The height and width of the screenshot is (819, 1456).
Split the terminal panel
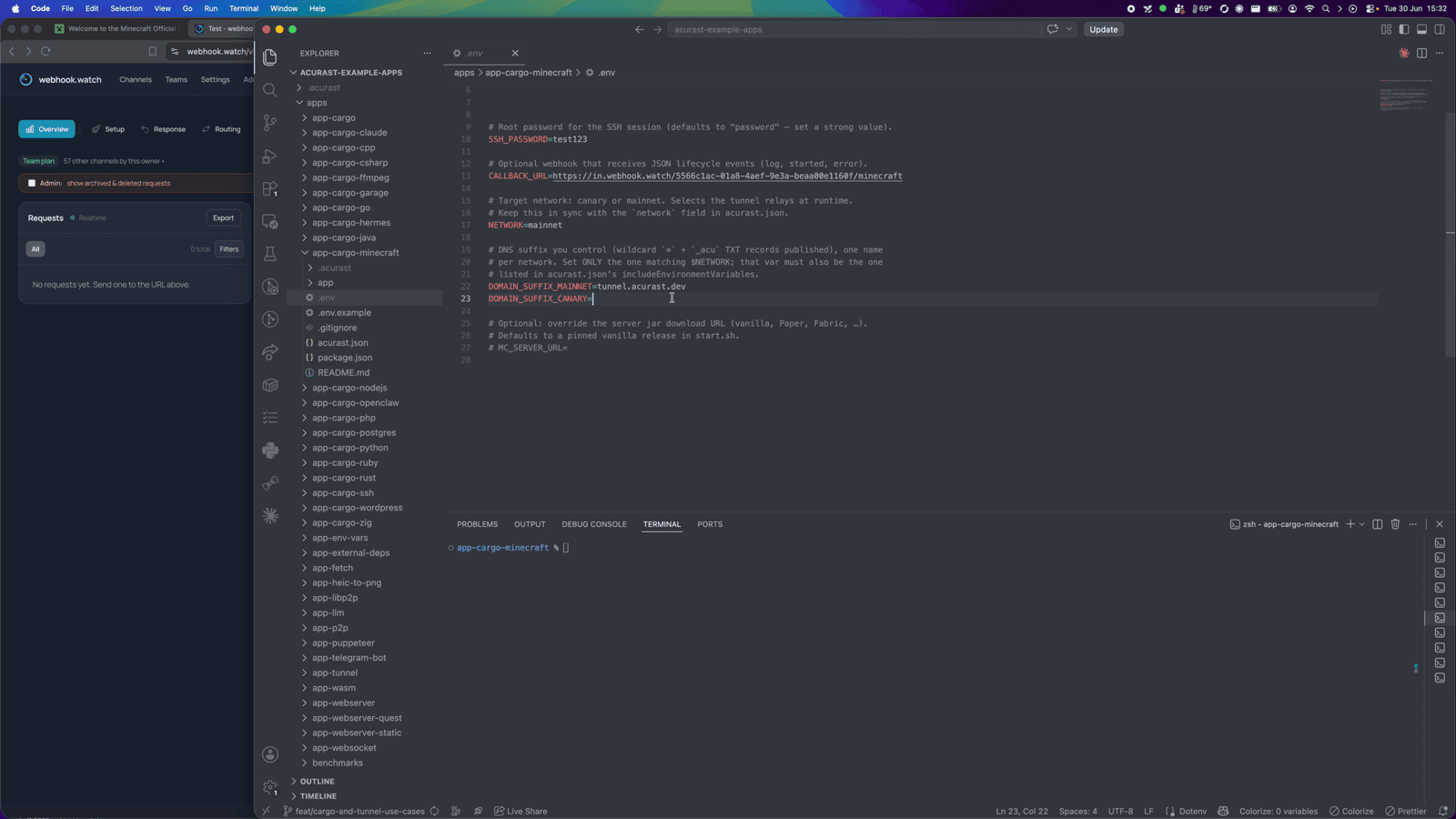1378,524
